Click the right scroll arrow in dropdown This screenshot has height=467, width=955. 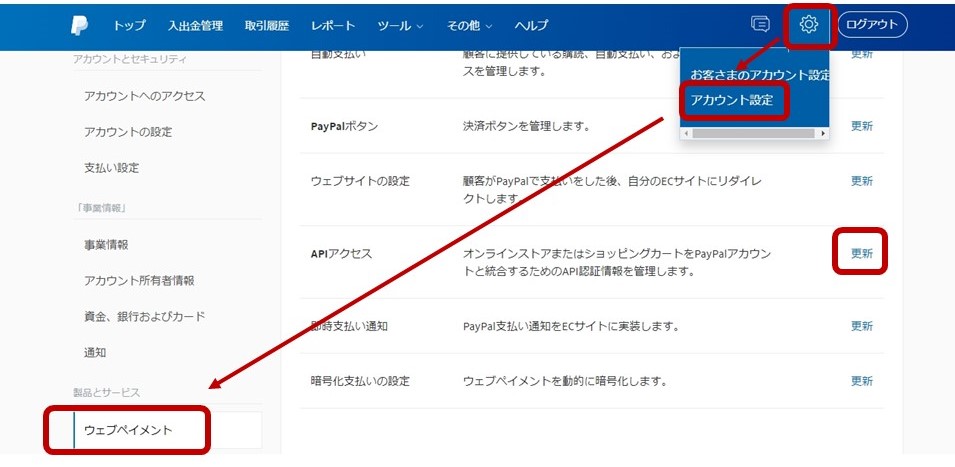click(x=824, y=133)
